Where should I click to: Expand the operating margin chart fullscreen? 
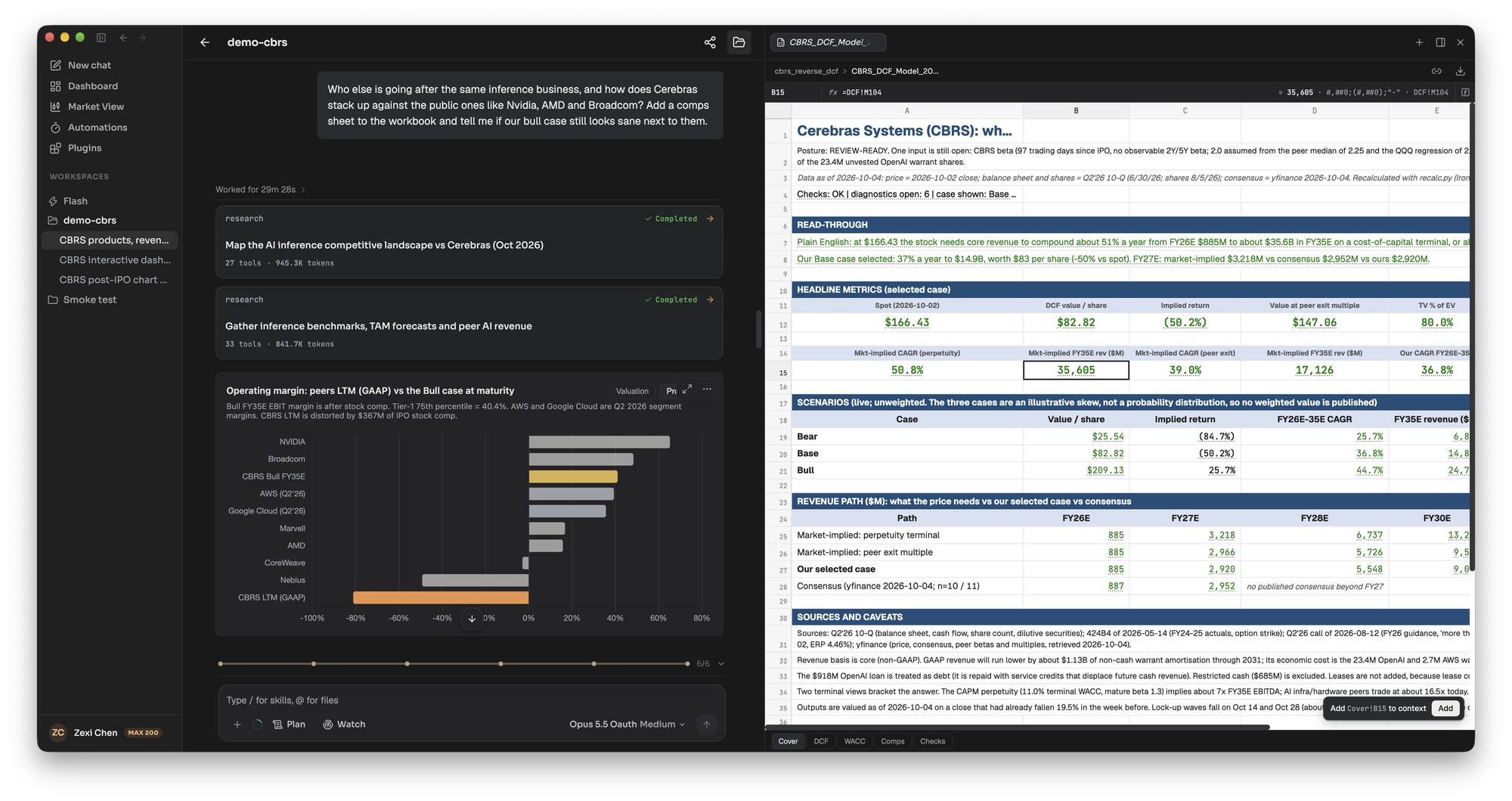687,390
